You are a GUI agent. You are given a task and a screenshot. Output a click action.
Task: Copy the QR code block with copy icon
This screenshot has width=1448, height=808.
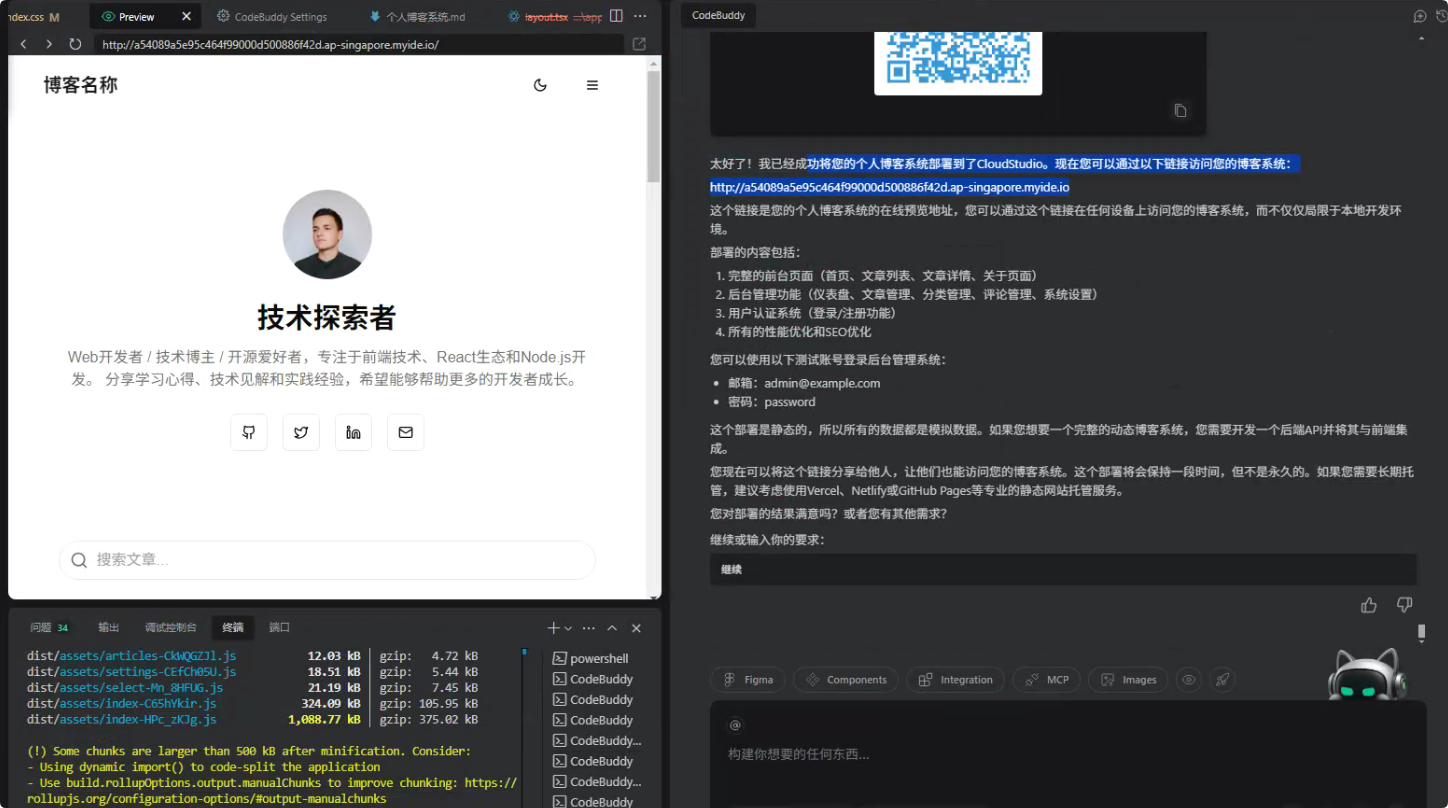[1180, 111]
